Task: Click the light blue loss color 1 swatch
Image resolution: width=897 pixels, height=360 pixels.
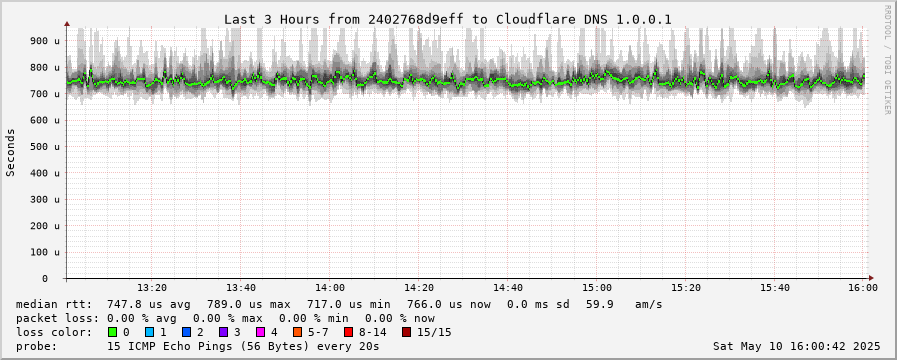Action: pos(149,332)
